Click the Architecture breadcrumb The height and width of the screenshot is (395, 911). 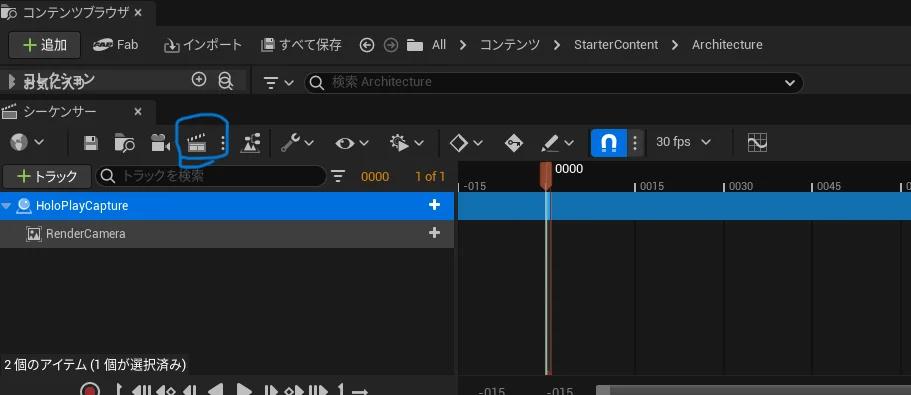727,45
